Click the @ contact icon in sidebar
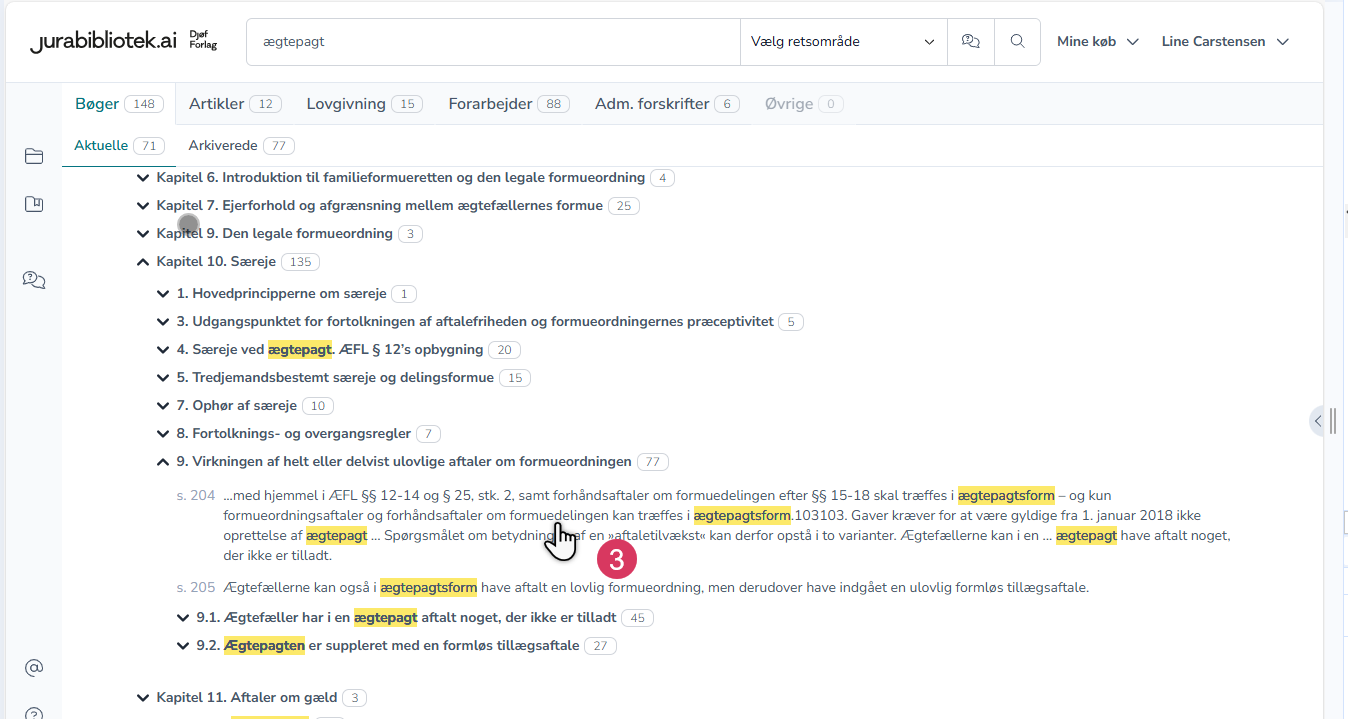Viewport: 1348px width, 719px height. (34, 667)
